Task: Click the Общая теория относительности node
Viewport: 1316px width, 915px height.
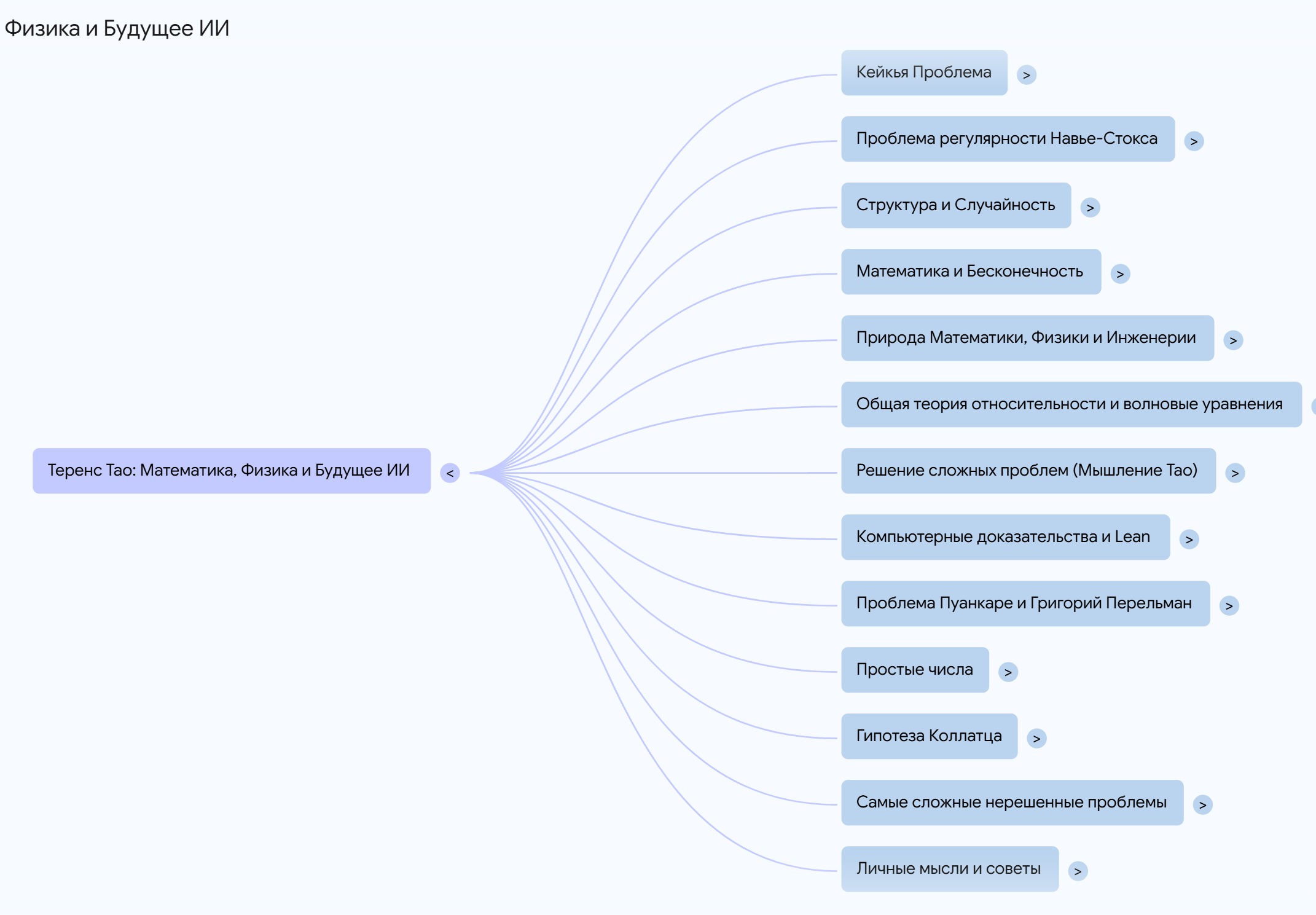Action: click(x=1070, y=404)
